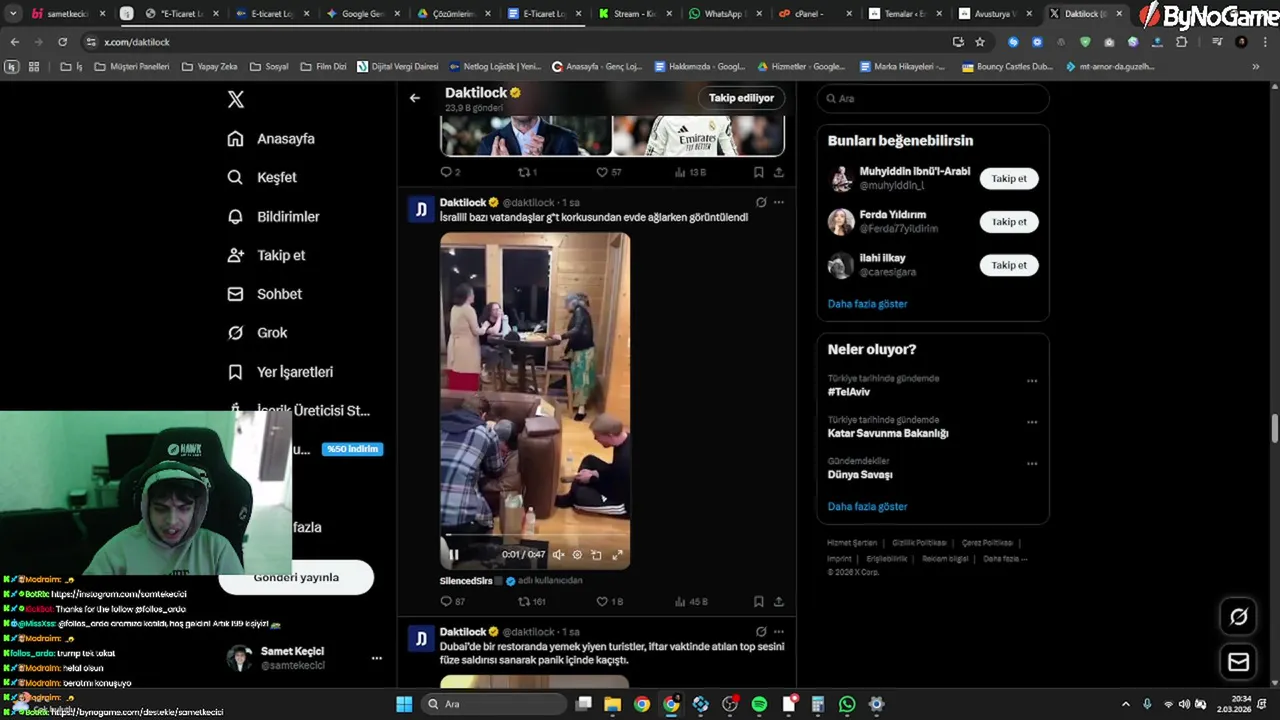The width and height of the screenshot is (1280, 720).
Task: Click the Takip ediliyor following button
Action: coord(741,98)
